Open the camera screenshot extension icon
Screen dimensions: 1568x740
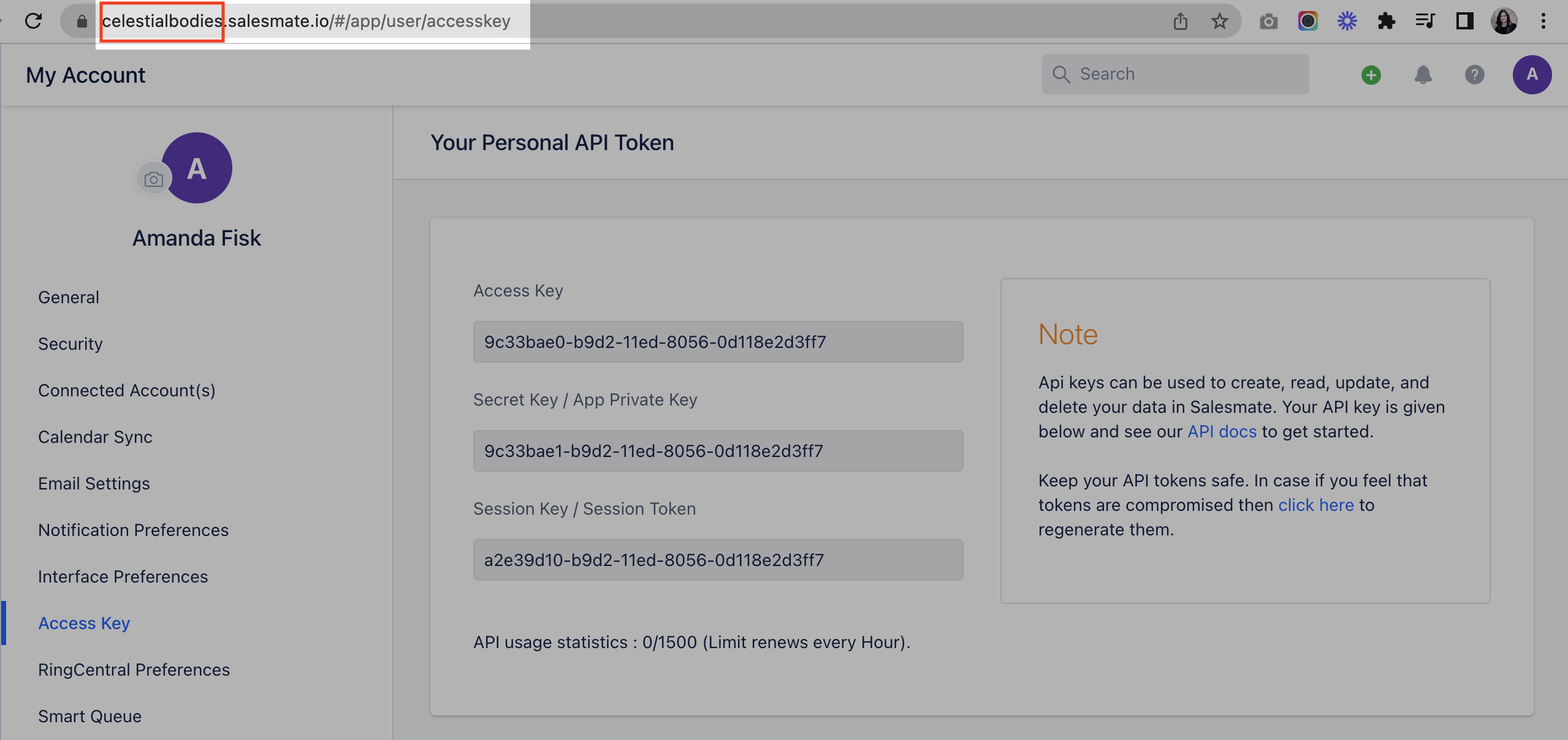pyautogui.click(x=1268, y=22)
